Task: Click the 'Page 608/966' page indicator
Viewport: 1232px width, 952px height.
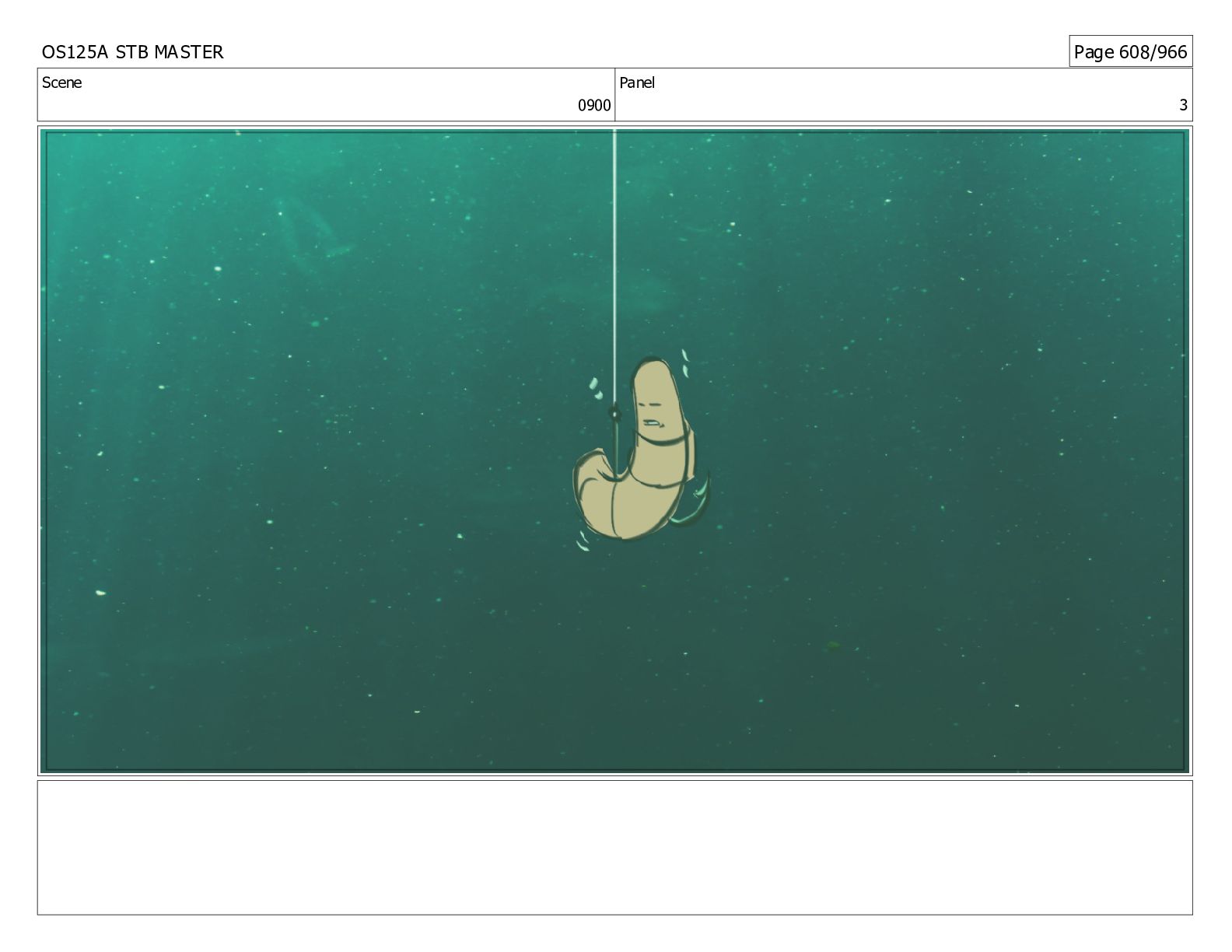Action: point(1130,52)
